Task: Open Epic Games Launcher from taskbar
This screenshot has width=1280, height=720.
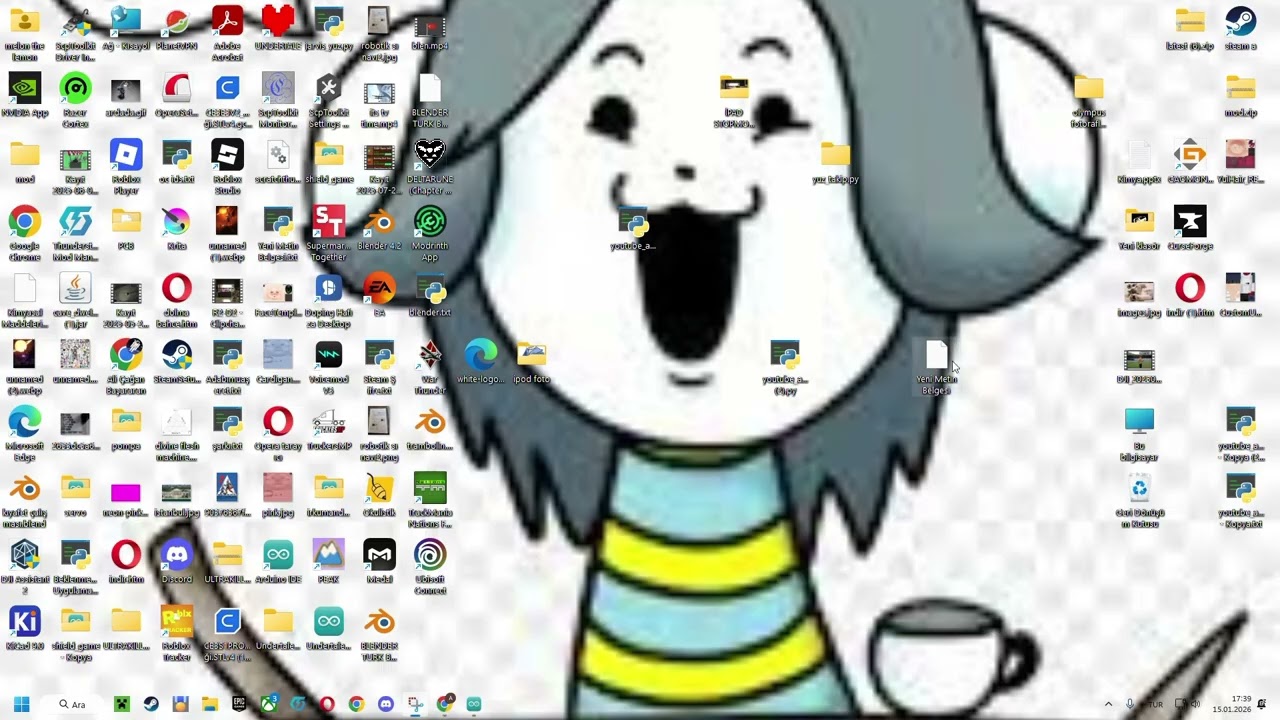Action: tap(239, 704)
